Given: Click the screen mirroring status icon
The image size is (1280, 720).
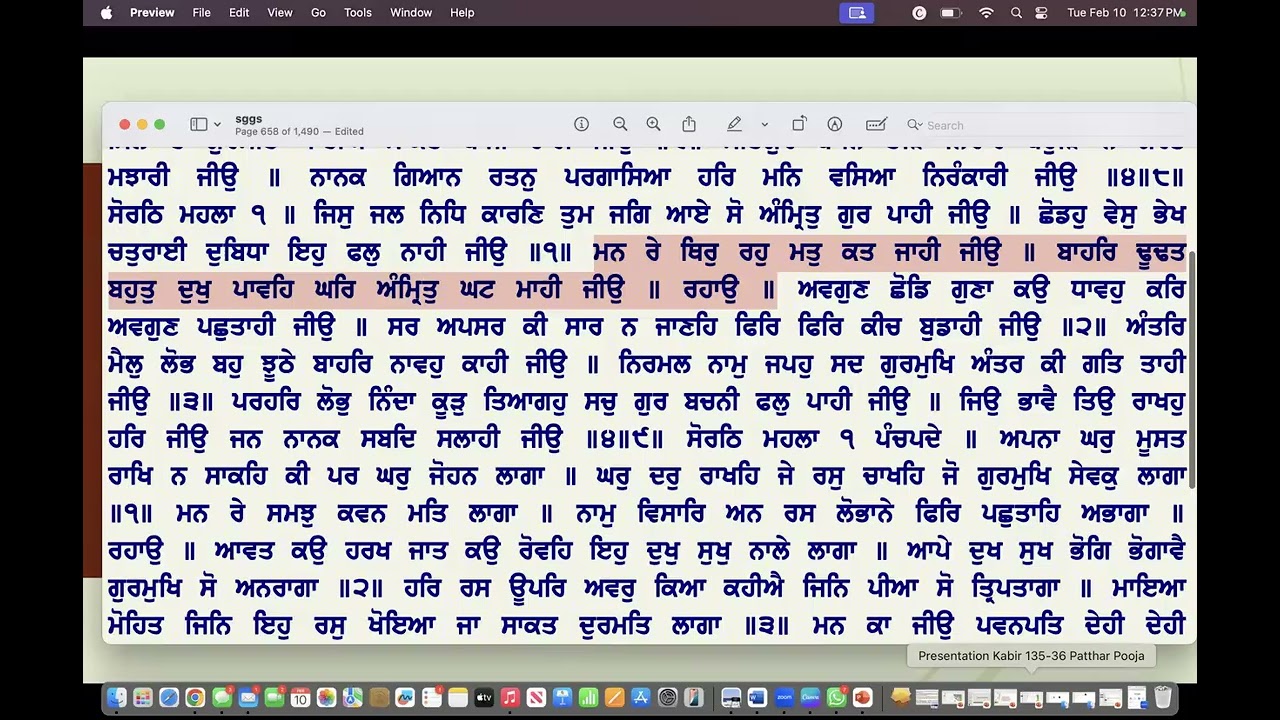Looking at the screenshot, I should coord(857,12).
